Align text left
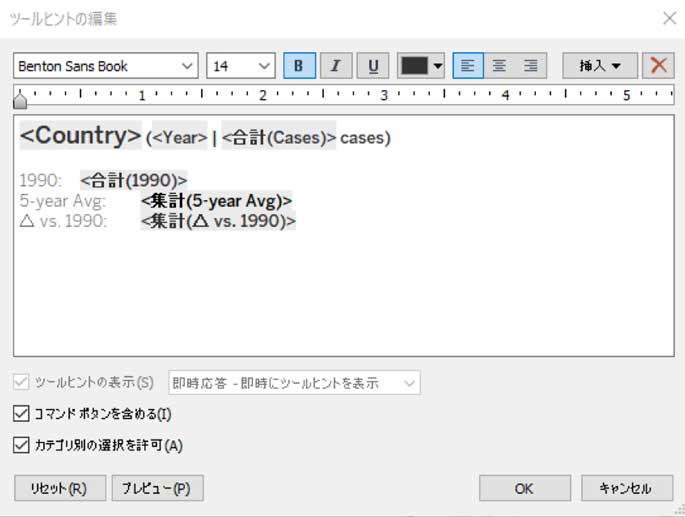Screen dimensions: 685x517 [468, 66]
